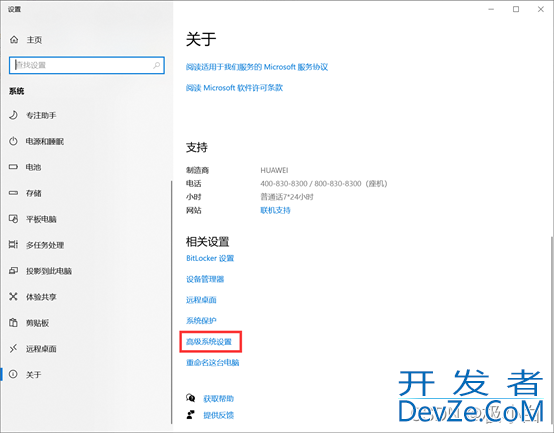Open BitLocker 设置 link
The height and width of the screenshot is (433, 554).
click(x=210, y=258)
